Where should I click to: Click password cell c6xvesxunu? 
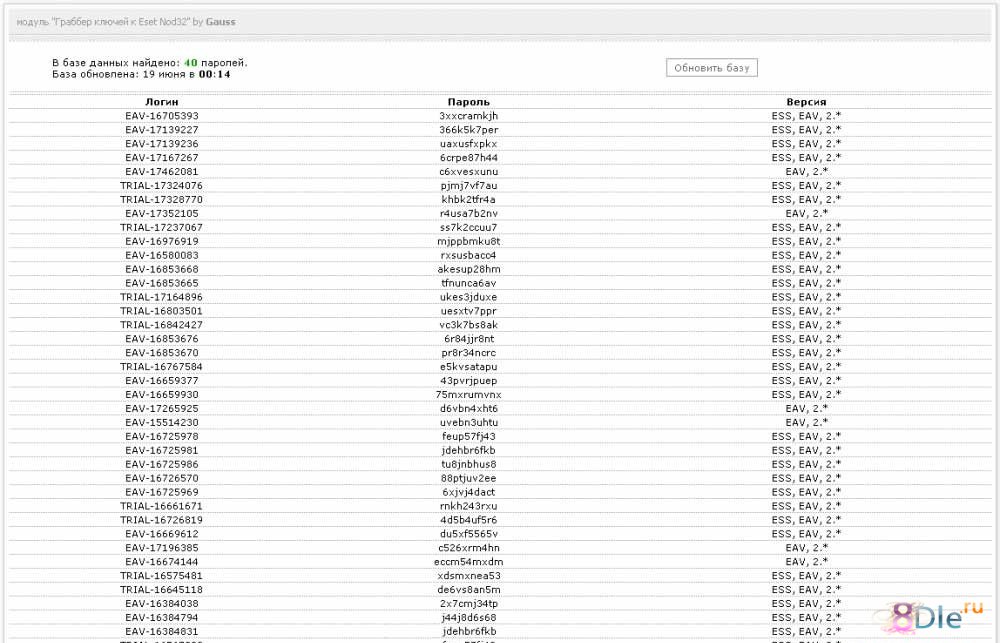pyautogui.click(x=469, y=172)
